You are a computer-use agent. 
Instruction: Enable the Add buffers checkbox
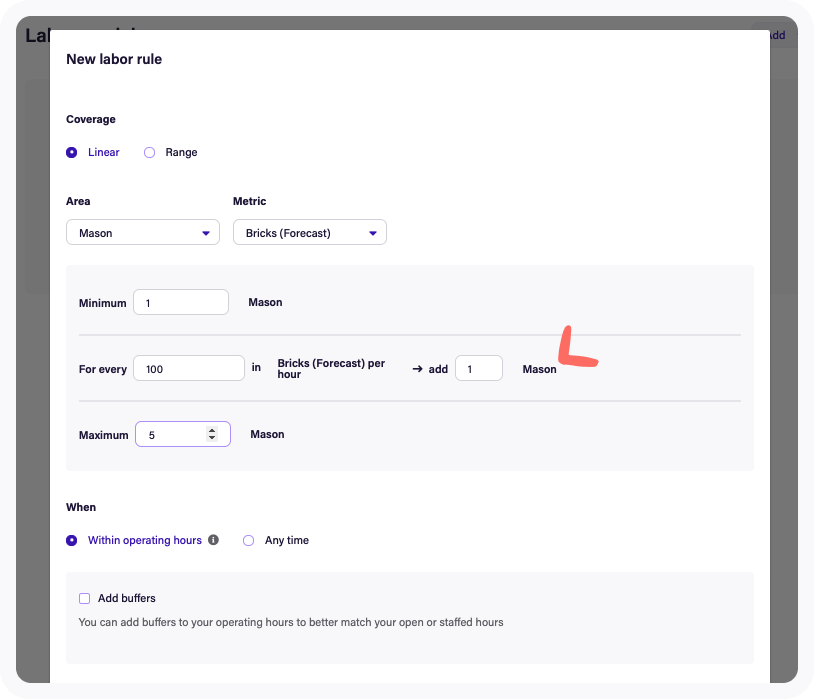click(x=85, y=599)
